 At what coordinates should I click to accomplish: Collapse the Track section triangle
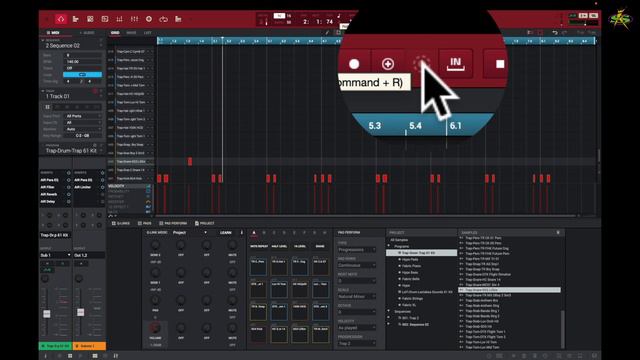[x=42, y=91]
